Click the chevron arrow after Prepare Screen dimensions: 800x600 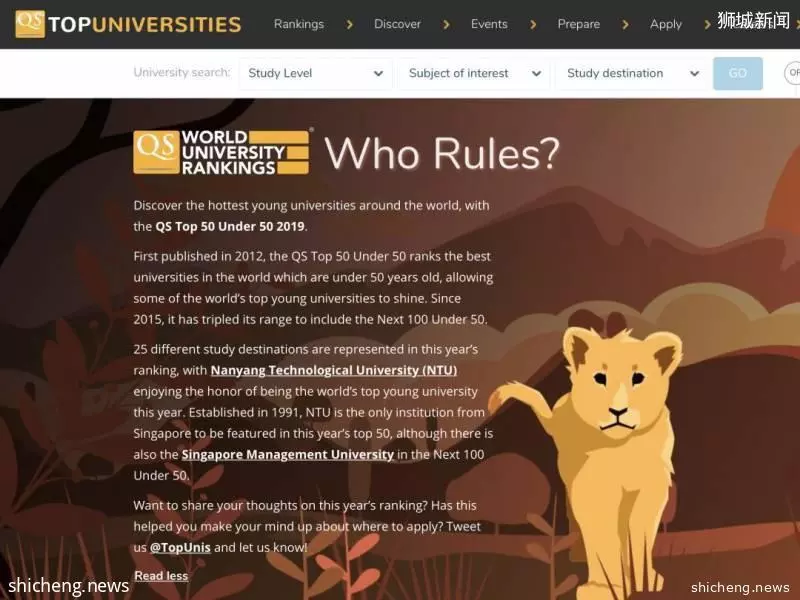[626, 24]
